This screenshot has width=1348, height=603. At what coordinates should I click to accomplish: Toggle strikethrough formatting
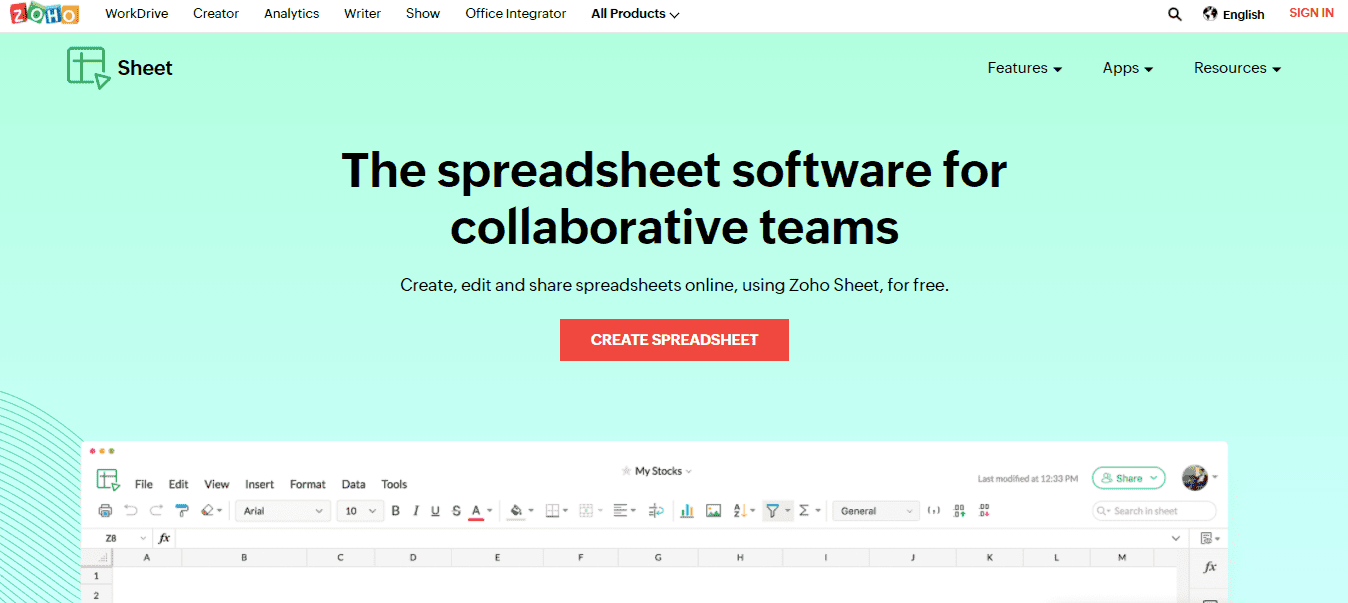click(x=456, y=511)
